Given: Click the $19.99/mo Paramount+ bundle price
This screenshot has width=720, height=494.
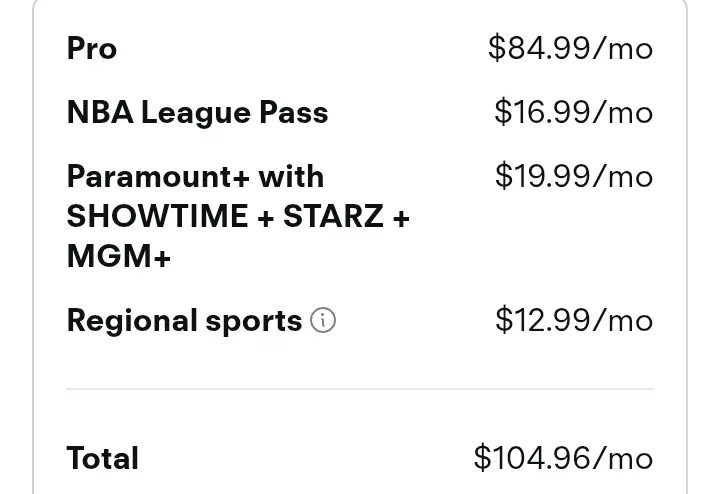Looking at the screenshot, I should (574, 176).
